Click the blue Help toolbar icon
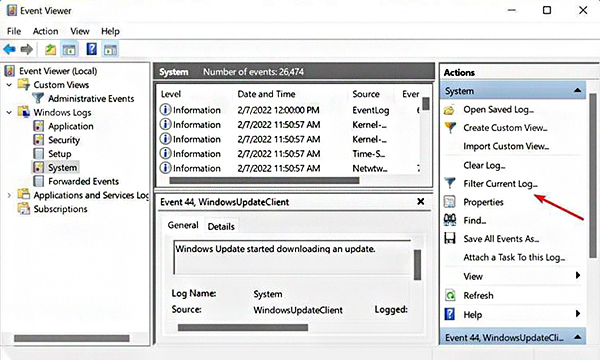The width and height of the screenshot is (600, 360). pos(91,49)
